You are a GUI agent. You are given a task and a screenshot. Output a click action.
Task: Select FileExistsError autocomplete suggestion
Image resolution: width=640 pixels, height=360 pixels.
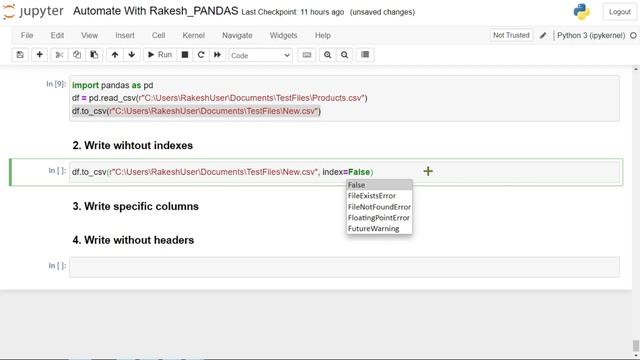tap(379, 196)
